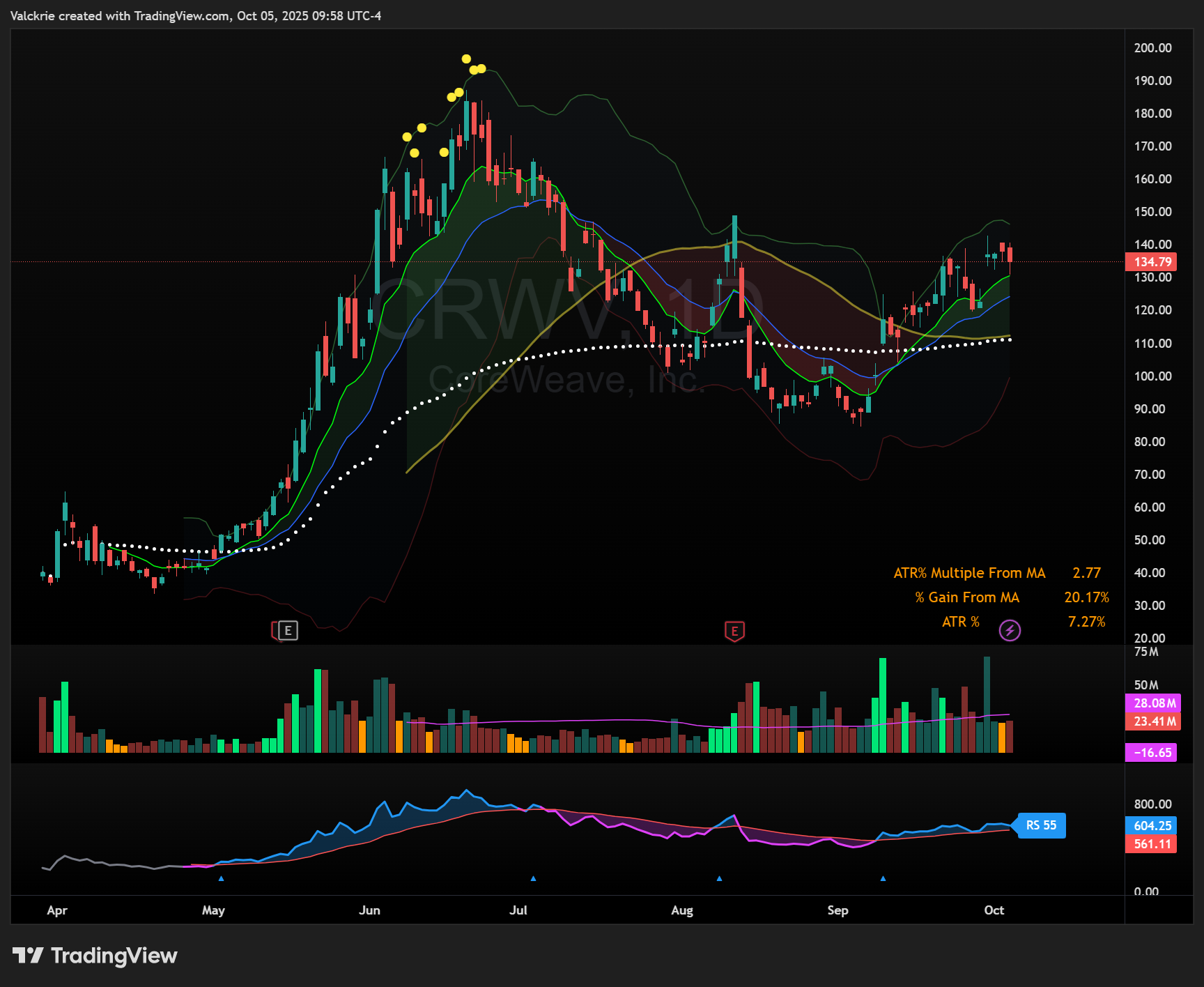1204x987 pixels.
Task: Click the blue triangle marker near May
Action: click(221, 878)
